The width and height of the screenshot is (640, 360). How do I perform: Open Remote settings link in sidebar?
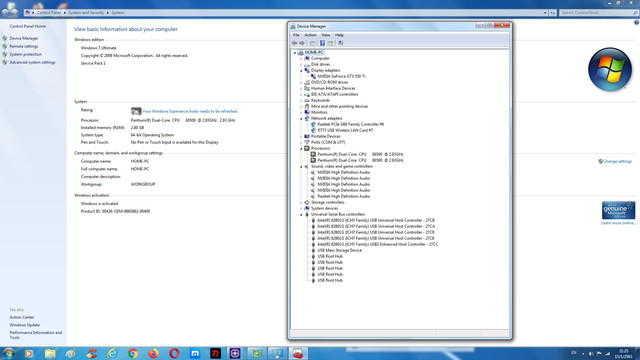[24, 47]
